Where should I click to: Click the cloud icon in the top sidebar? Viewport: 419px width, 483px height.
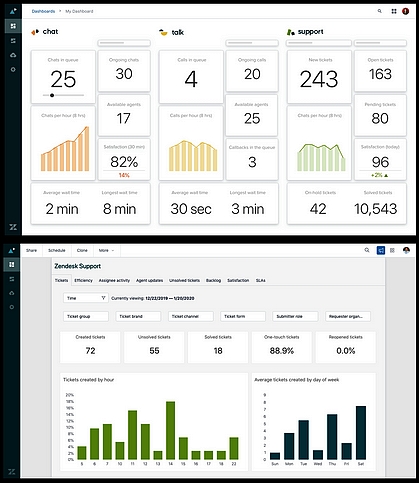(x=13, y=55)
